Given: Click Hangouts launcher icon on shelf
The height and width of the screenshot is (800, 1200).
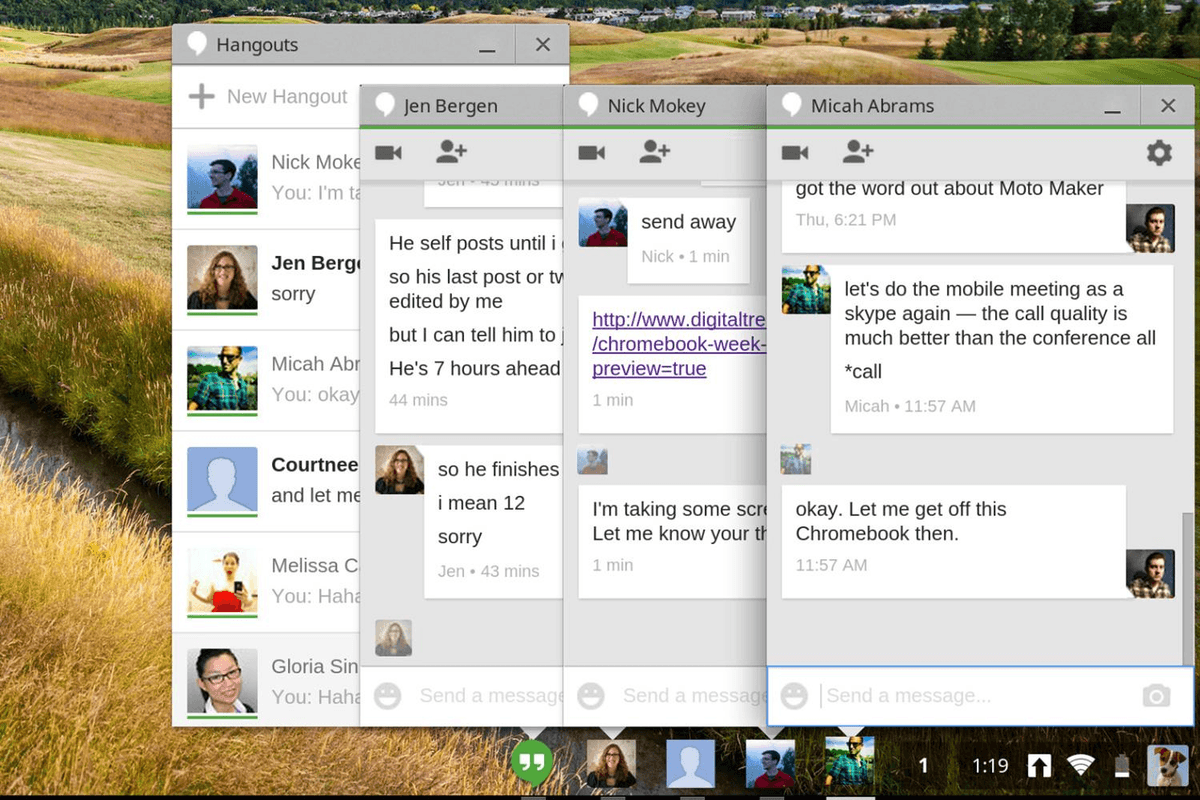Looking at the screenshot, I should [534, 763].
